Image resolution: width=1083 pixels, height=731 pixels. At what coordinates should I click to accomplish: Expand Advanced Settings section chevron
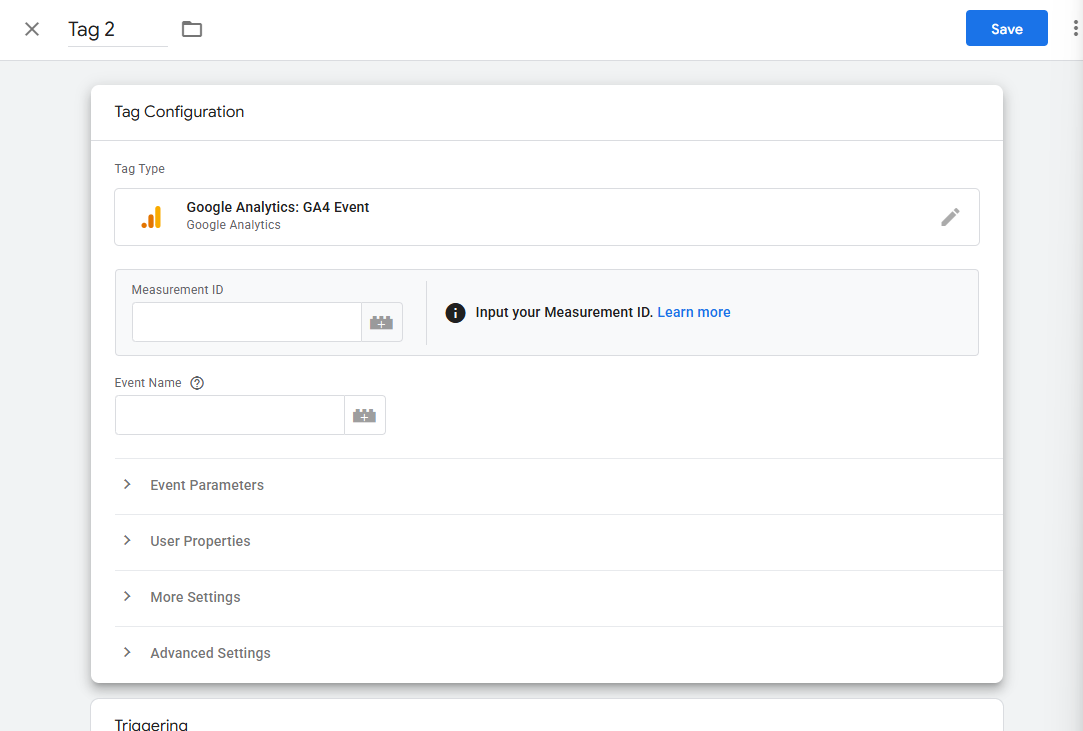coord(127,652)
